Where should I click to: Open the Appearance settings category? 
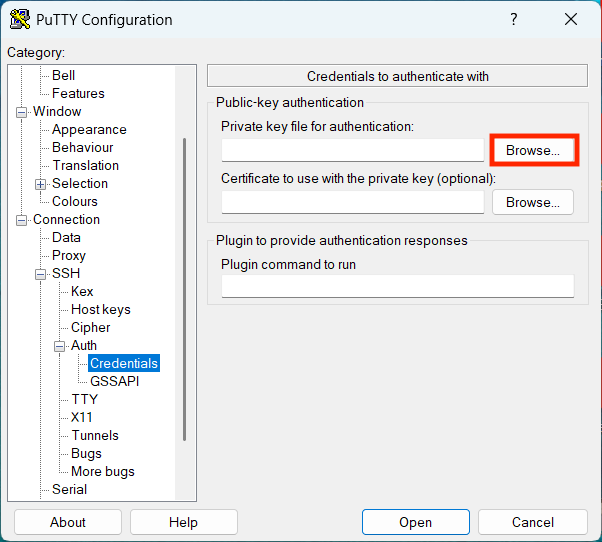89,129
